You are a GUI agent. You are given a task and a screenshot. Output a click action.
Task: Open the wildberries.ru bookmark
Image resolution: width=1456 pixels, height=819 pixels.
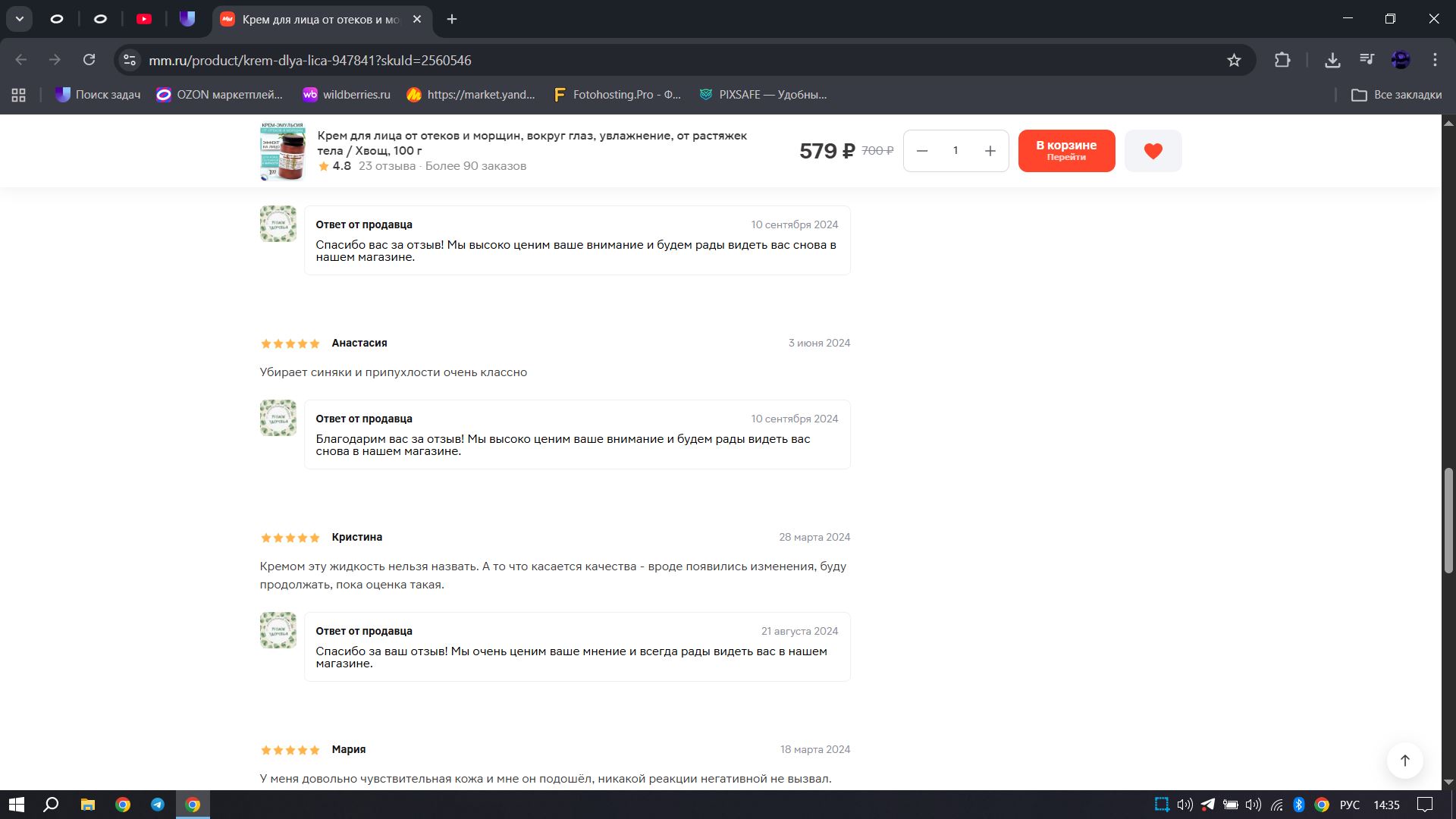(x=346, y=95)
